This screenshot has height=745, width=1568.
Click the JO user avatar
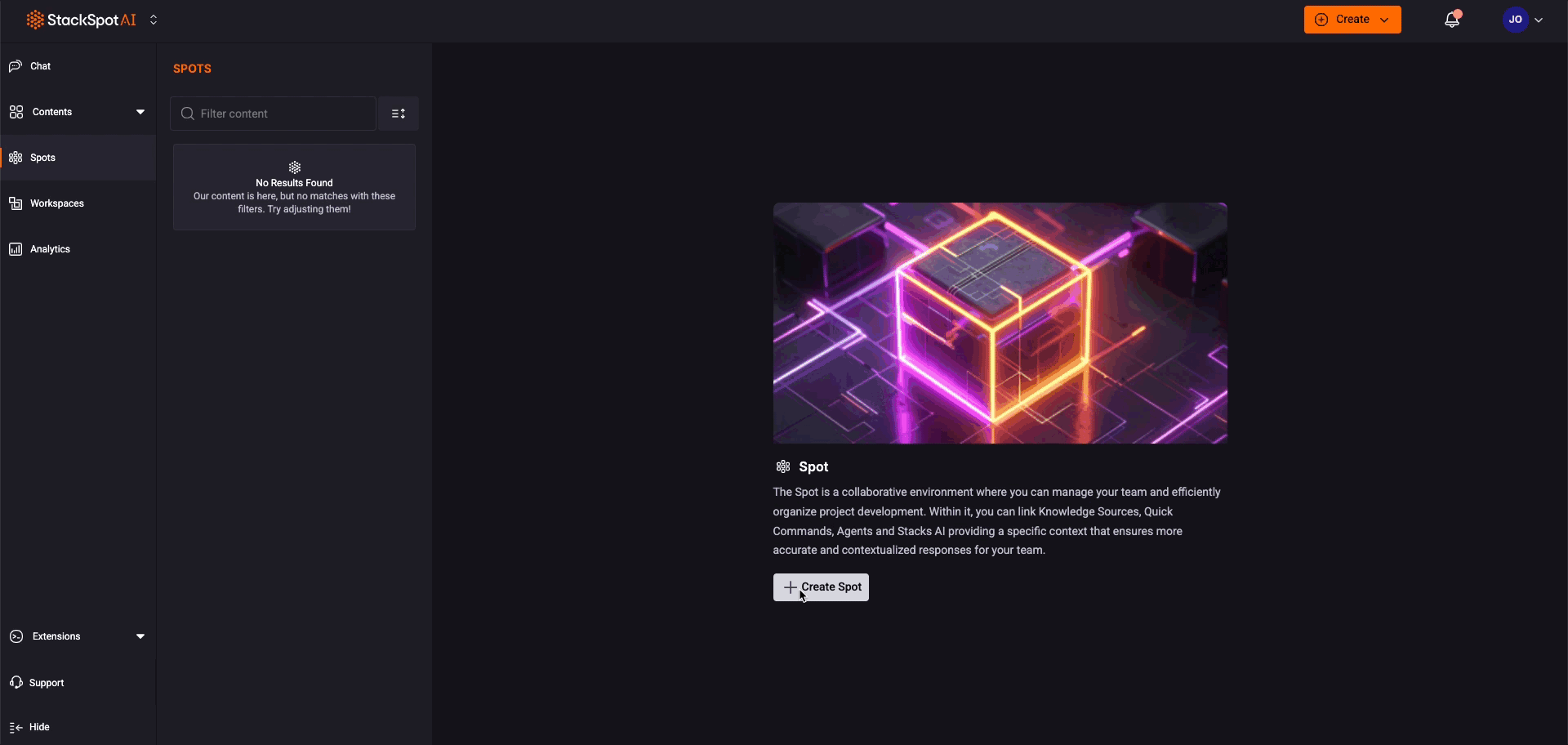coord(1515,20)
